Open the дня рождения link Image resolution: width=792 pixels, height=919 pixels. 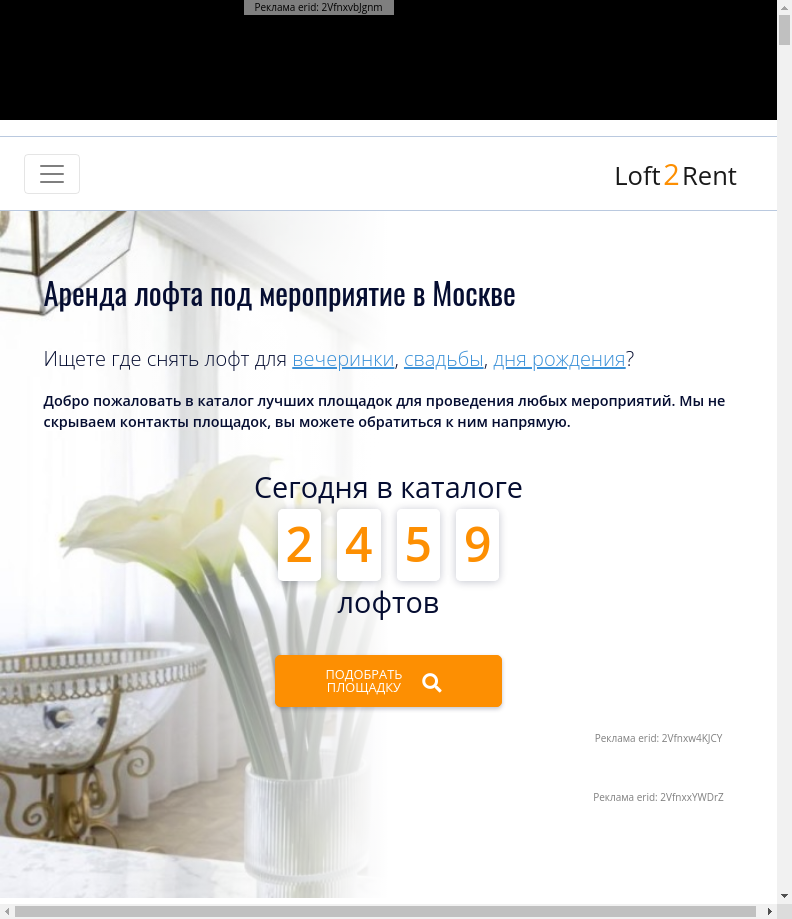click(559, 359)
